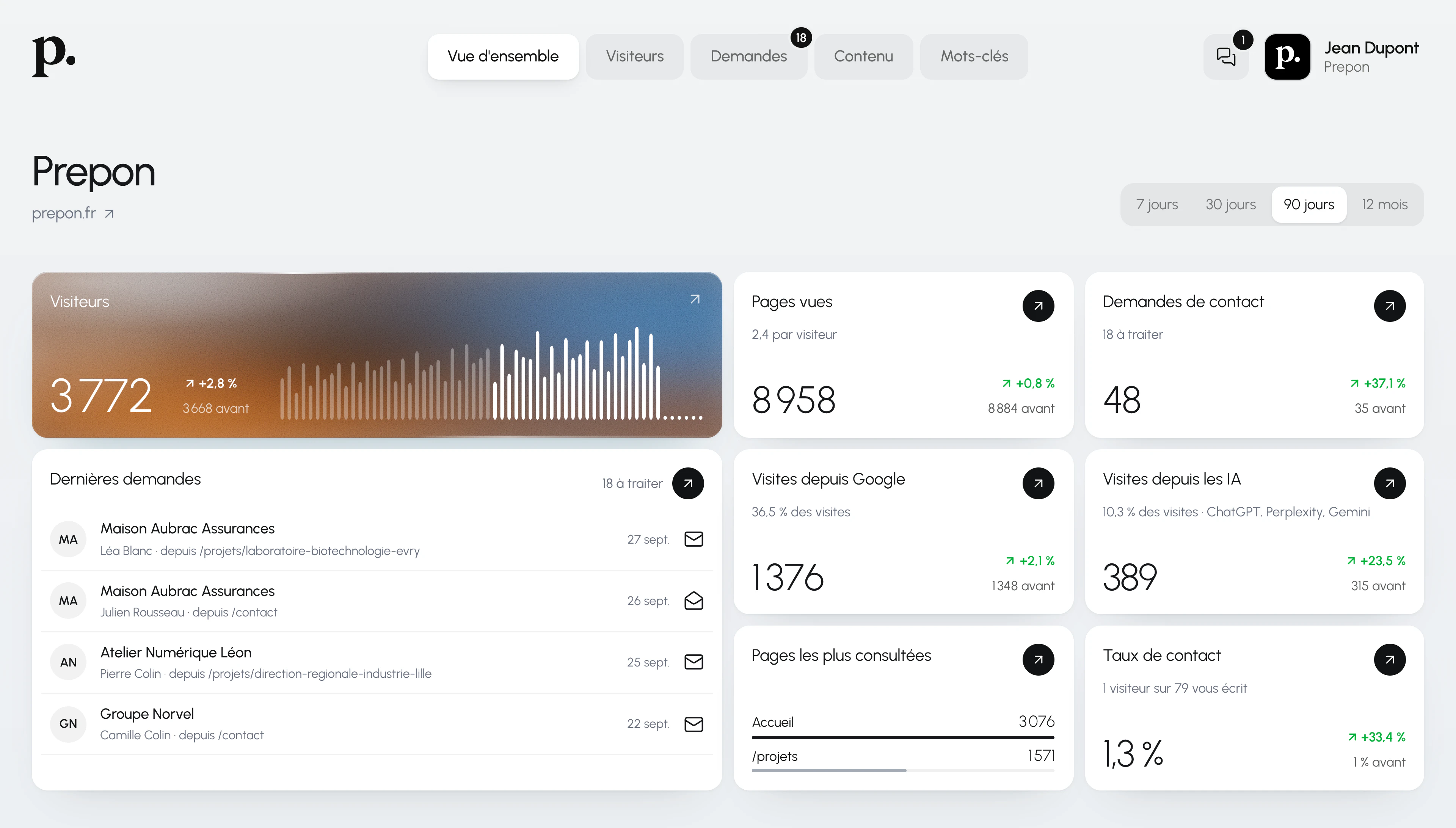Select the 7 jours period
1456x828 pixels.
tap(1157, 204)
